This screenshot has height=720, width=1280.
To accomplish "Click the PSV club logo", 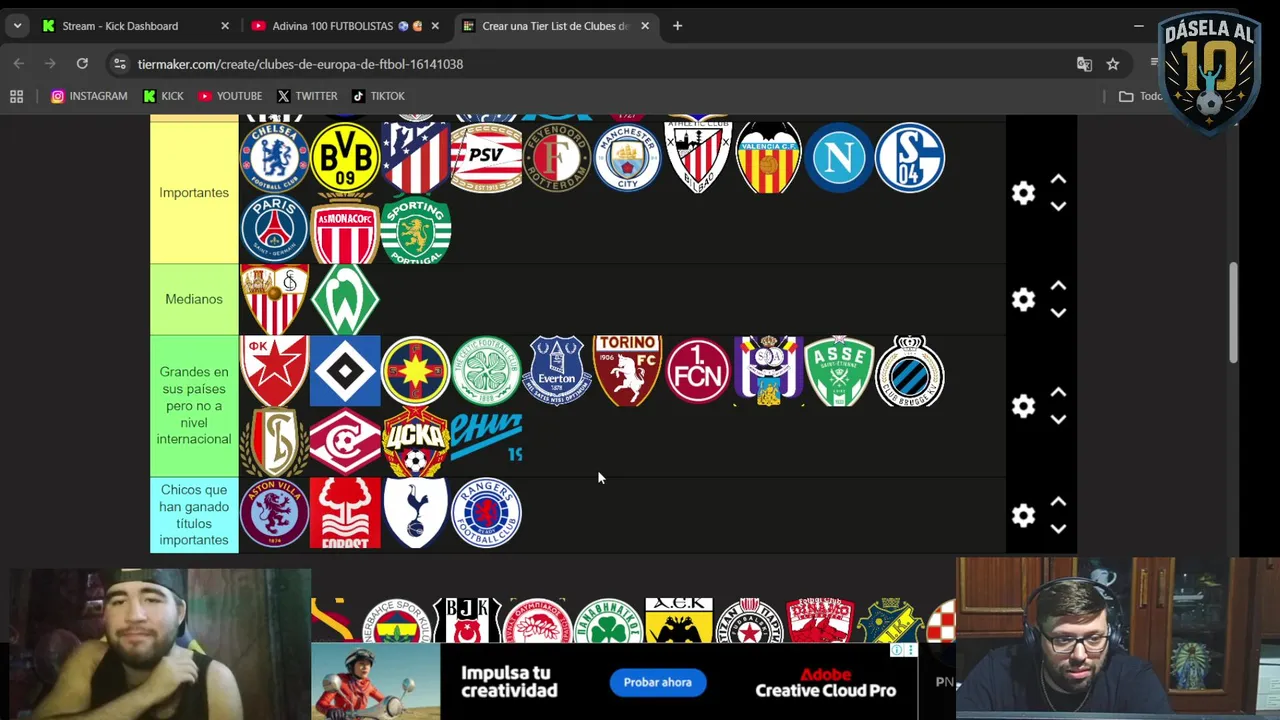I will 486,157.
